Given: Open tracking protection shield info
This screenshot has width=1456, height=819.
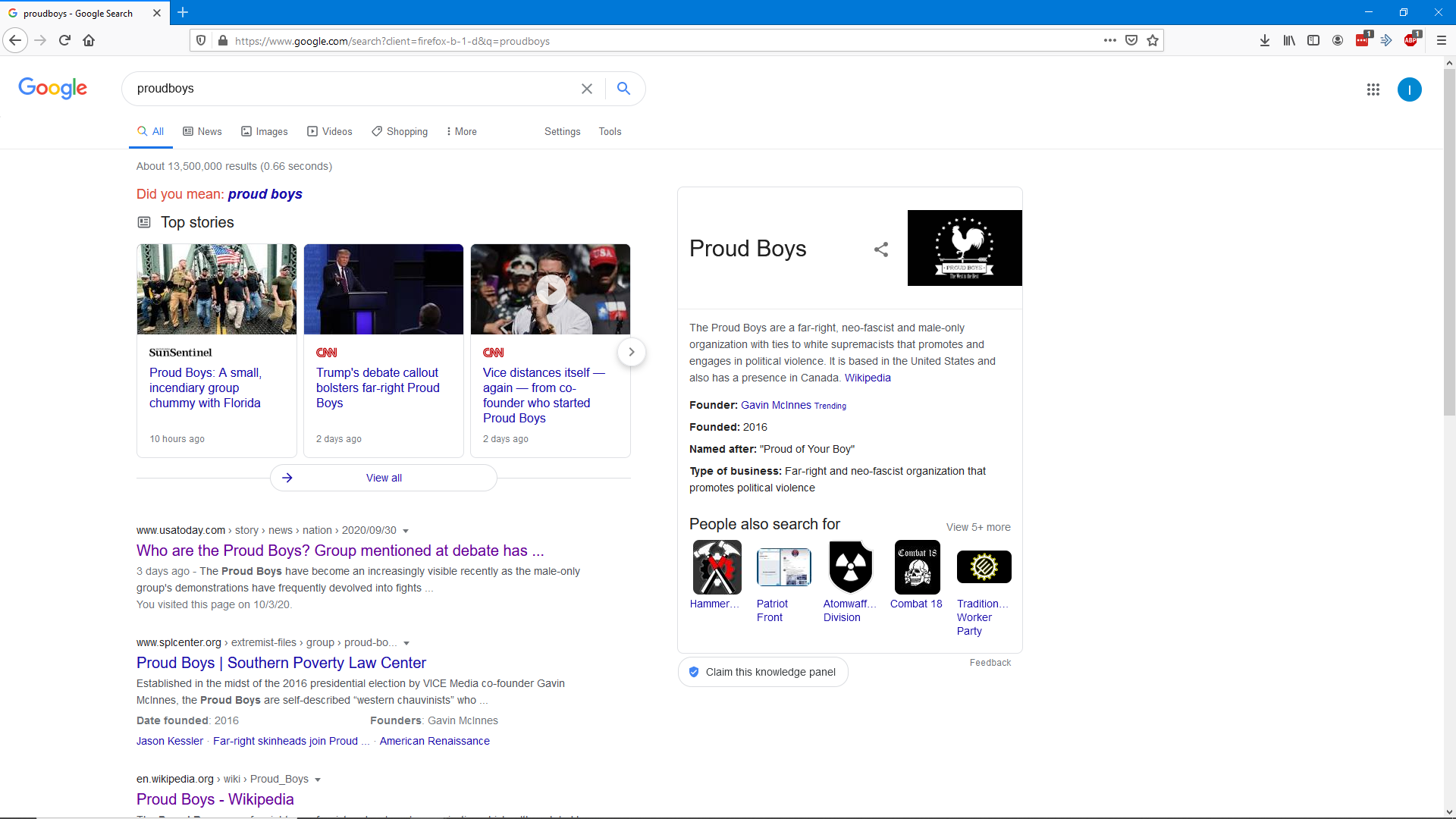Looking at the screenshot, I should coord(201,41).
